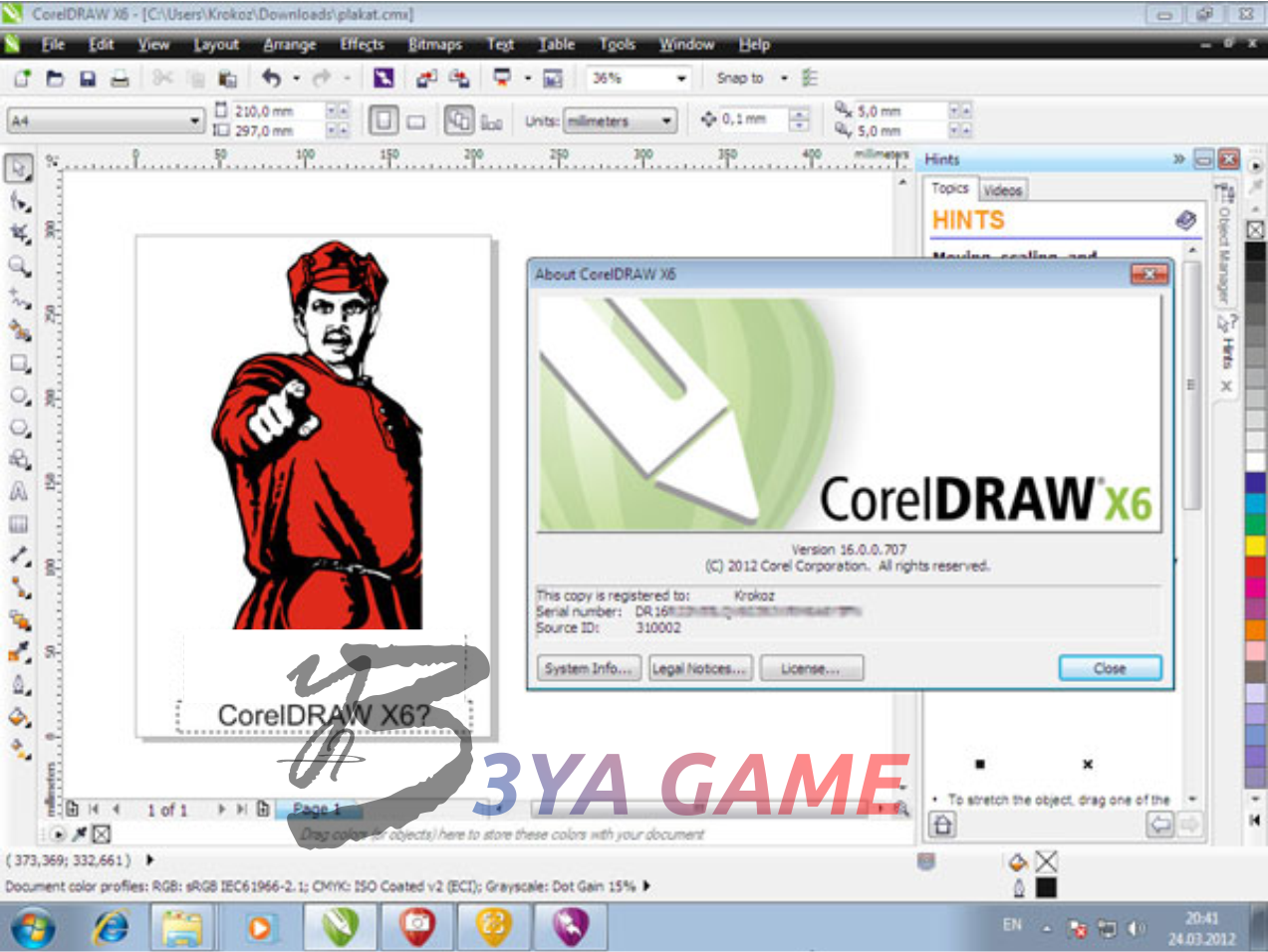Image resolution: width=1268 pixels, height=952 pixels.
Task: Select the Text tool
Action: click(x=19, y=492)
